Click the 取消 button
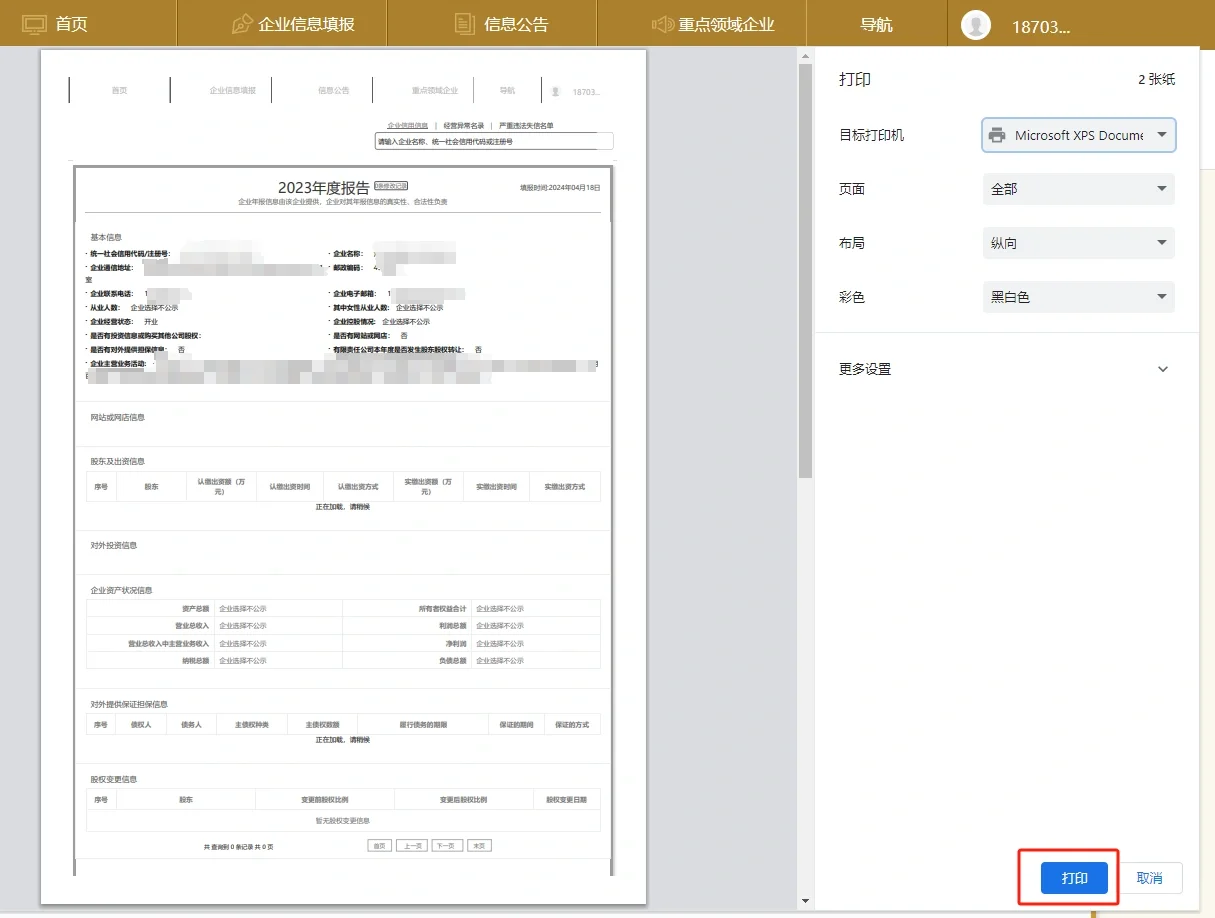This screenshot has width=1215, height=918. pyautogui.click(x=1150, y=878)
